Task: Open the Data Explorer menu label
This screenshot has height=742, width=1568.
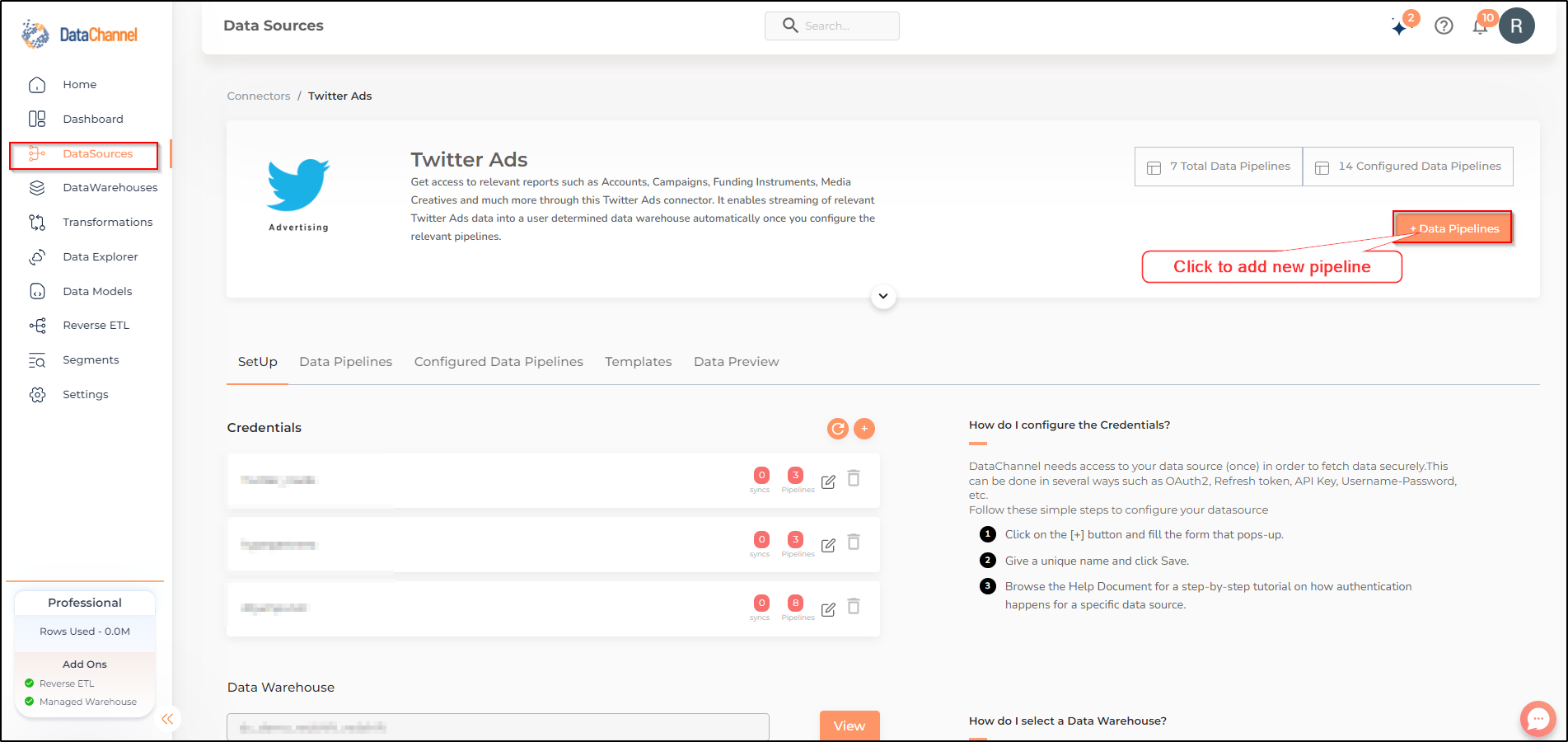Action: pos(101,257)
